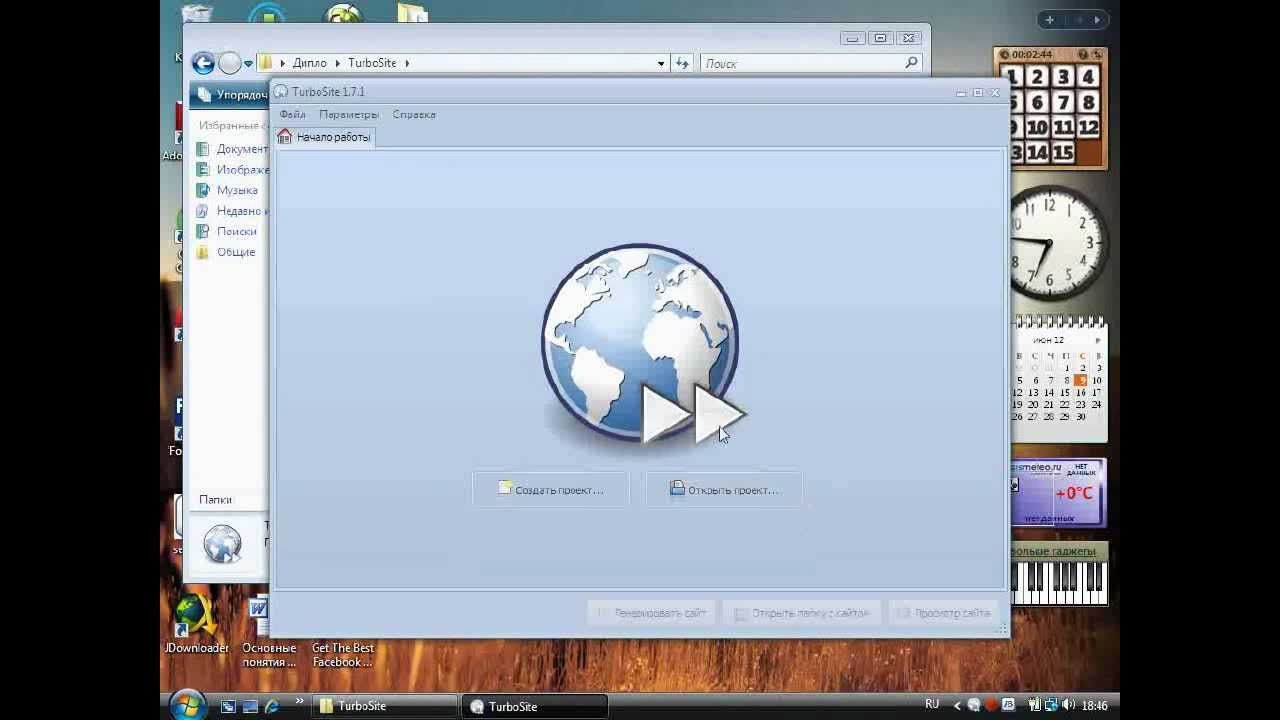
Task: Click the sidebar next gadgets arrow
Action: 1097,19
